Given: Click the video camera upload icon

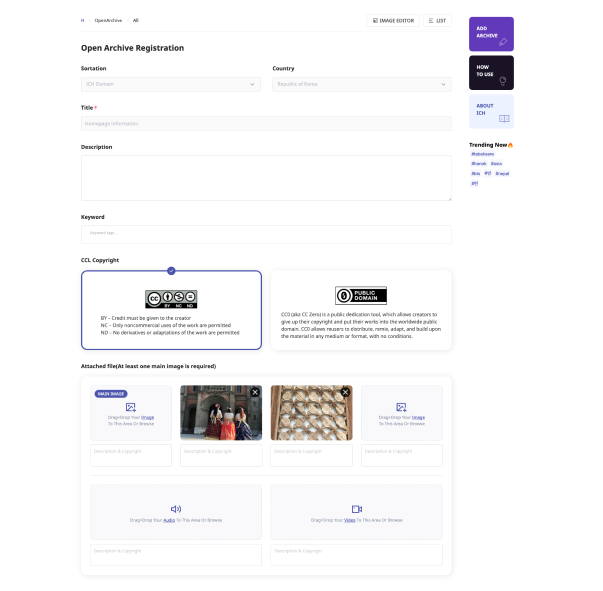Looking at the screenshot, I should (357, 509).
